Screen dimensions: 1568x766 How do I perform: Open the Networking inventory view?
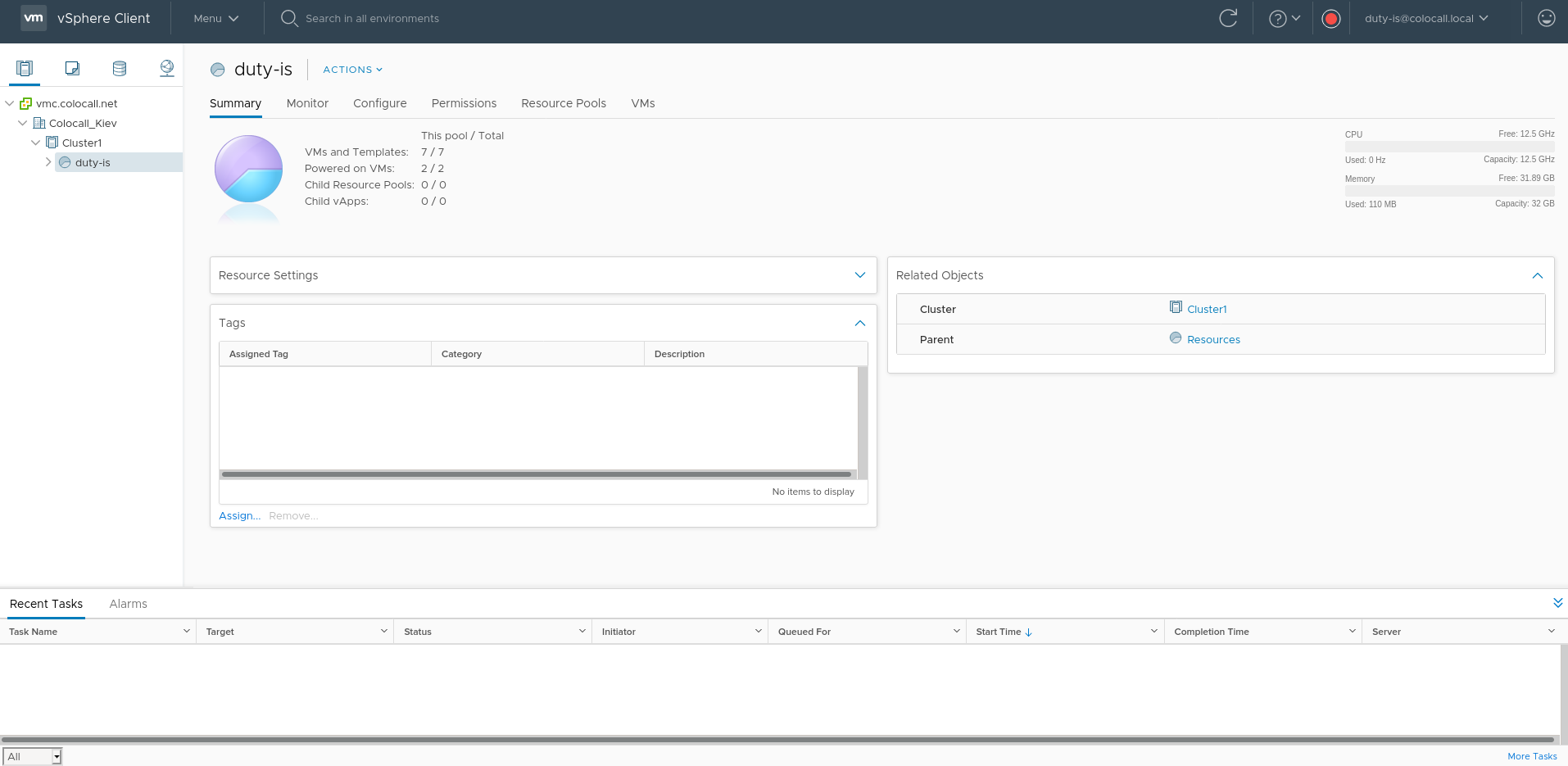(167, 68)
